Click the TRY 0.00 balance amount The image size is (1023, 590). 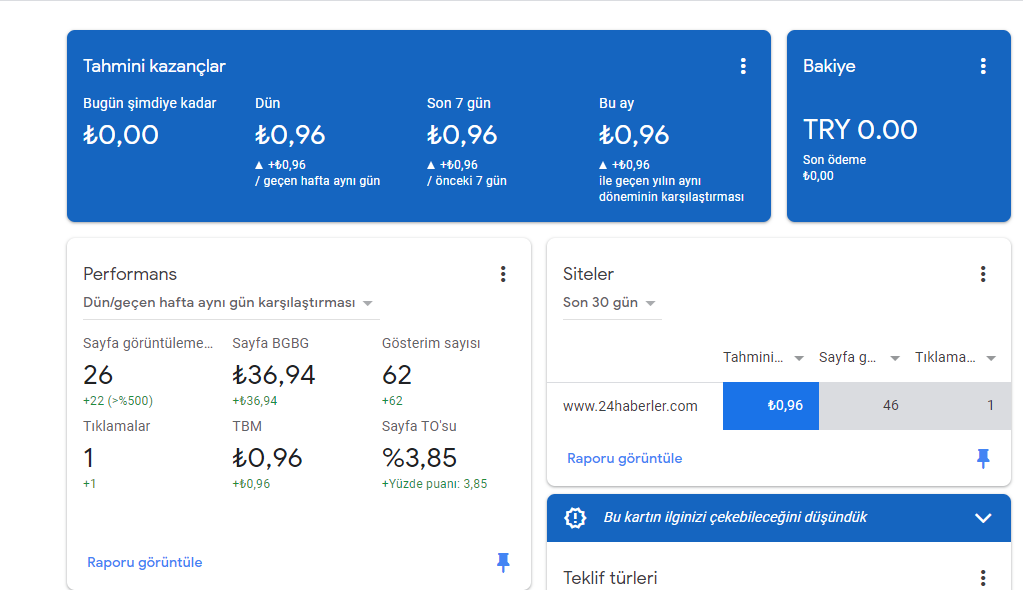[860, 130]
